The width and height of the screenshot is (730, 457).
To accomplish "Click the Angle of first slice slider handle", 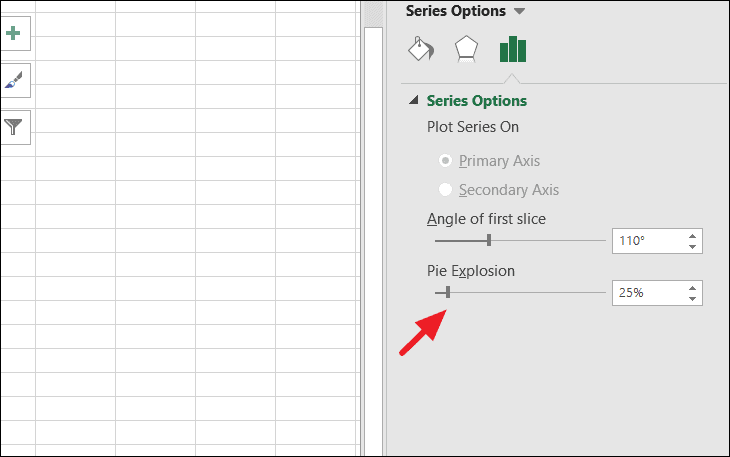I will tap(488, 240).
